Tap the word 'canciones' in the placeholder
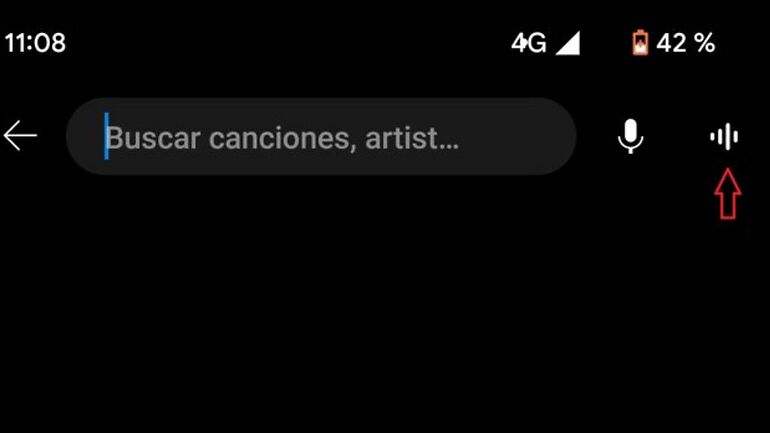Image resolution: width=770 pixels, height=433 pixels. pos(282,138)
